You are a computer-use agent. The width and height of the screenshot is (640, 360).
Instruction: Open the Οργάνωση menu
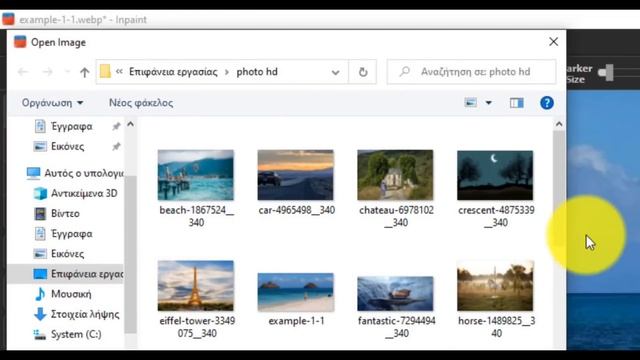coord(52,103)
